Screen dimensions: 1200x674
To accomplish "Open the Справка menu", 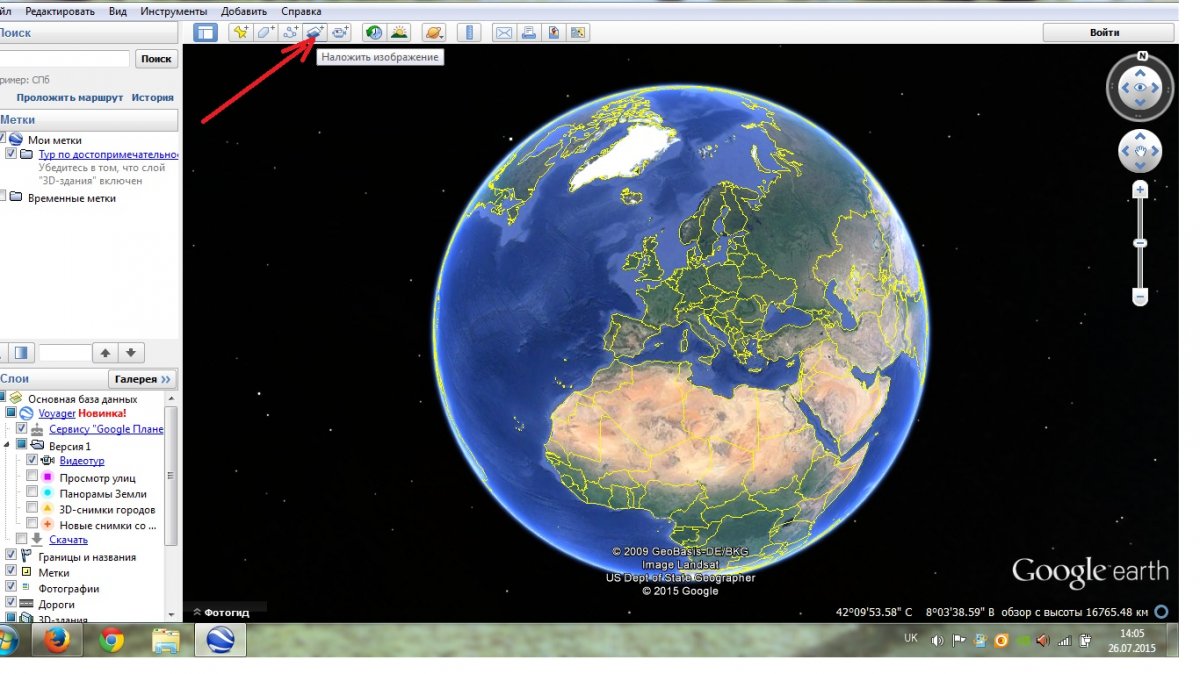I will pyautogui.click(x=301, y=11).
